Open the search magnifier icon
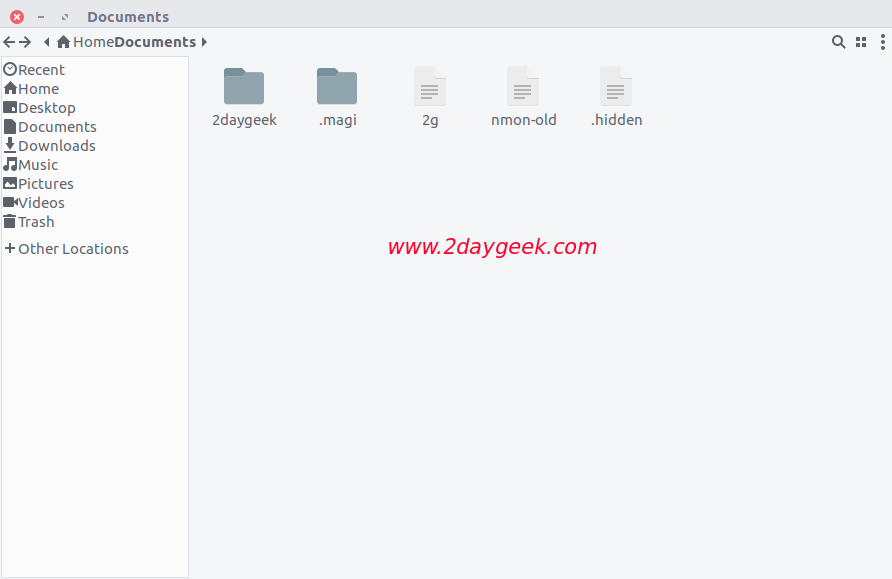Image resolution: width=892 pixels, height=579 pixels. (838, 42)
